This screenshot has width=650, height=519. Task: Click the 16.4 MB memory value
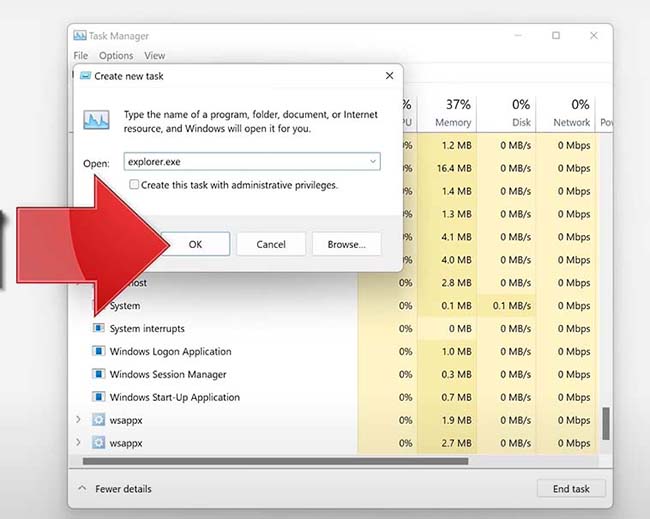pyautogui.click(x=454, y=168)
